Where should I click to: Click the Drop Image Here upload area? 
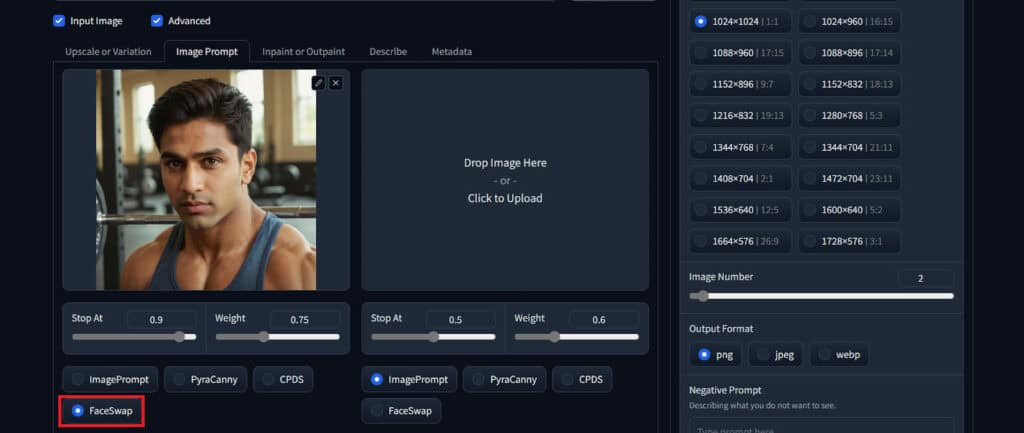tap(505, 180)
